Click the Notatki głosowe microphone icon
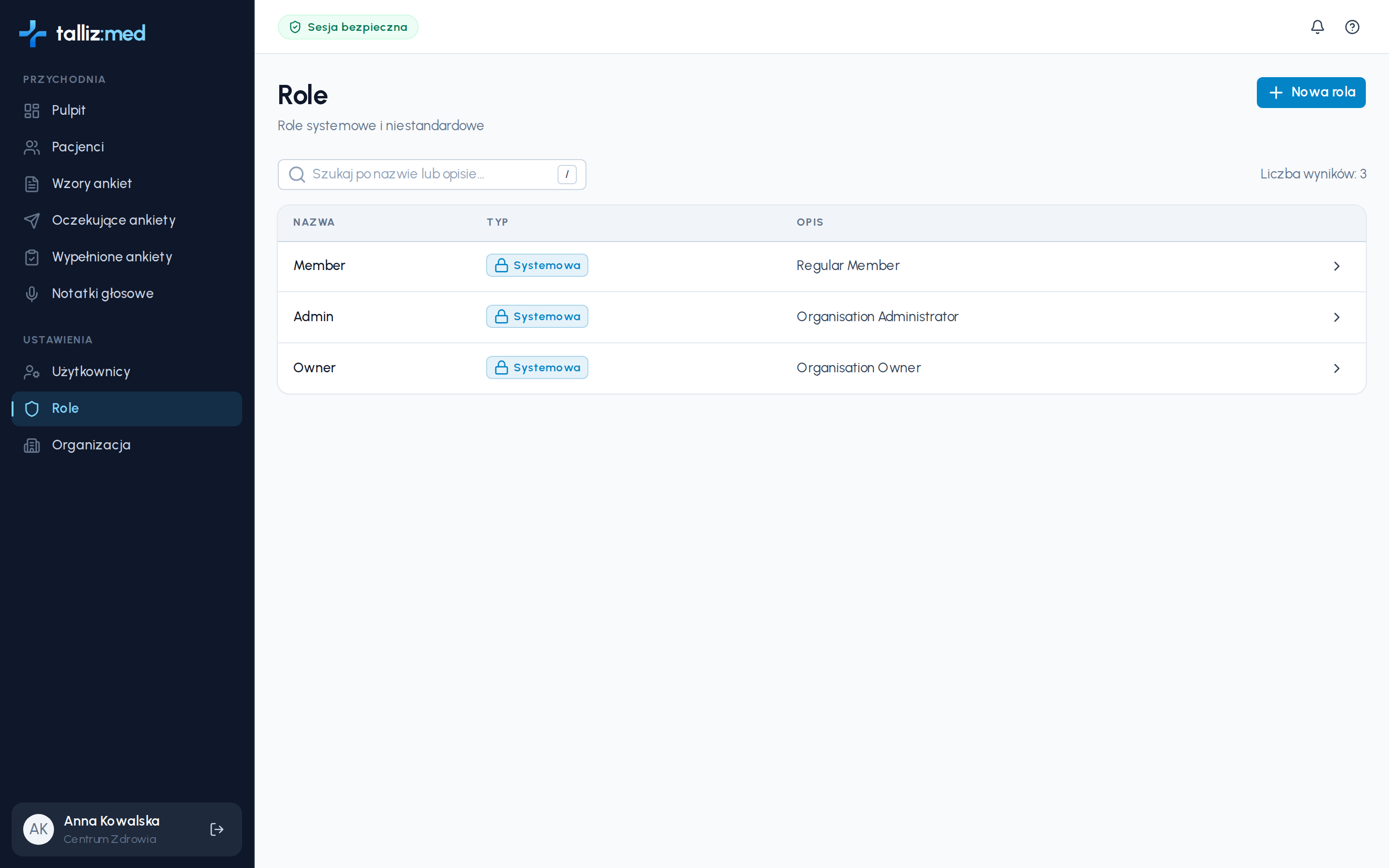Image resolution: width=1389 pixels, height=868 pixels. 31,293
